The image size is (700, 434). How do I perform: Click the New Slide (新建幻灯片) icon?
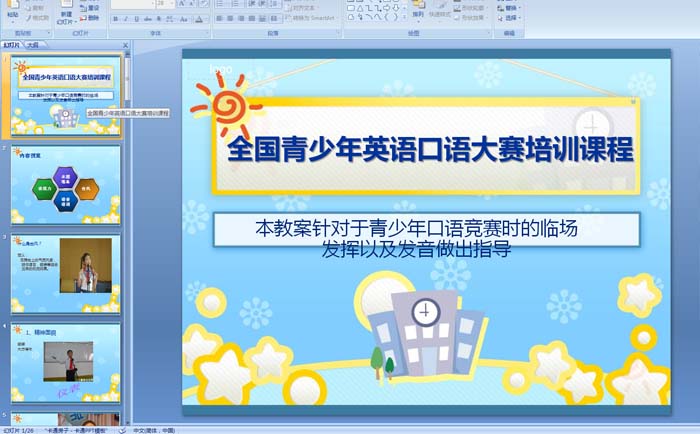67,4
